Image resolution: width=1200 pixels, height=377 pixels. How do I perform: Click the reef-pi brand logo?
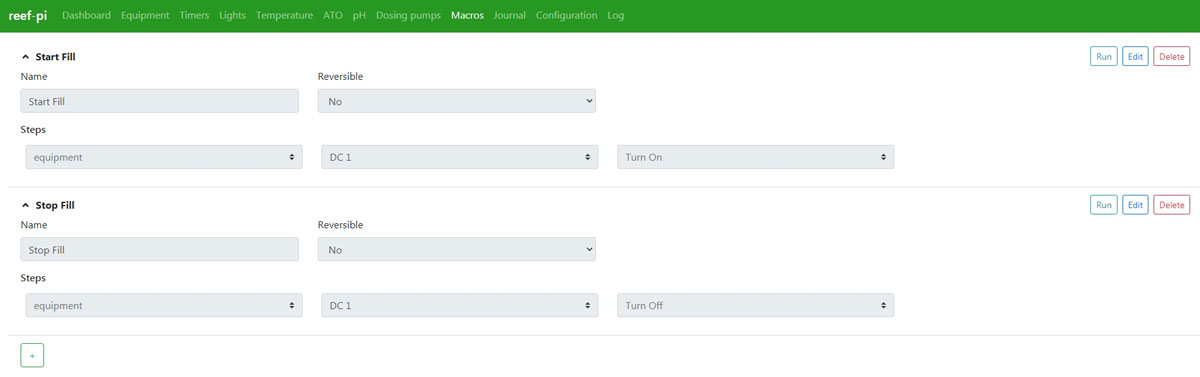[27, 16]
